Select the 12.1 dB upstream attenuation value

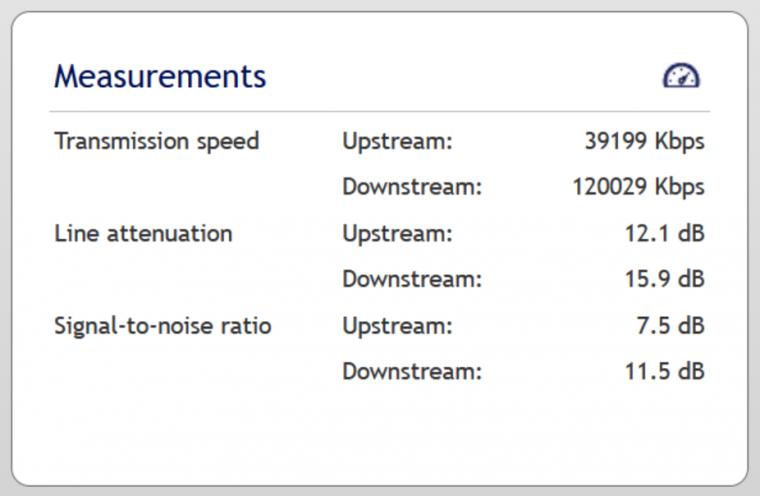pos(665,234)
